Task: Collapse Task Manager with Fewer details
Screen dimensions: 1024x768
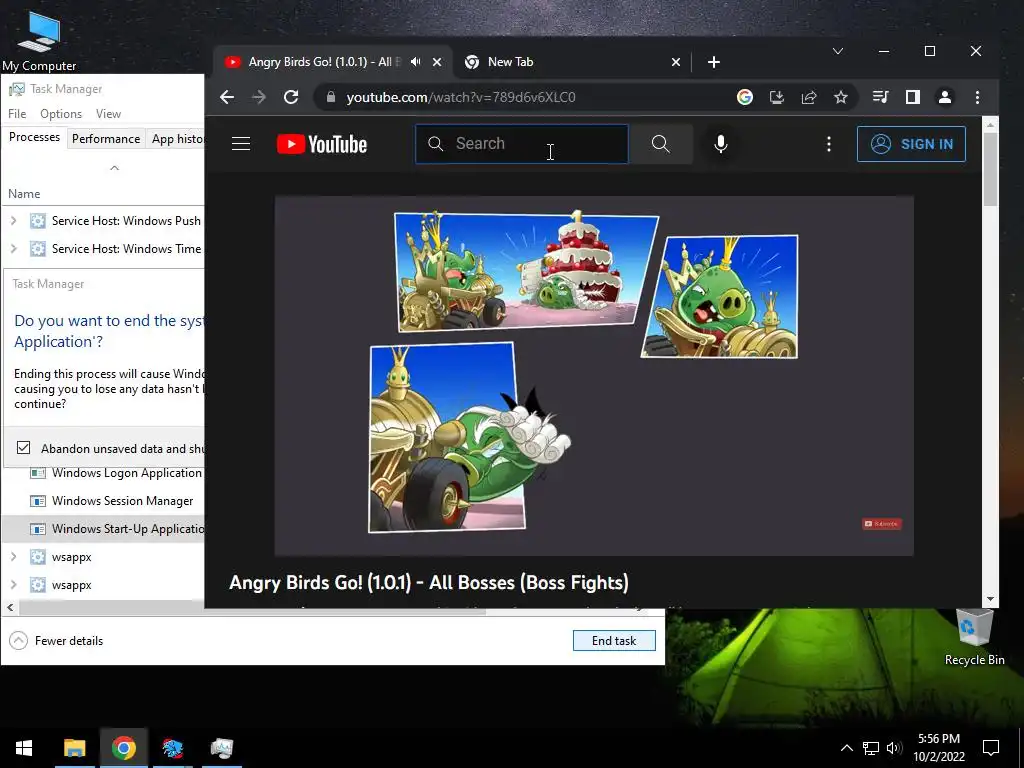Action: click(x=56, y=641)
